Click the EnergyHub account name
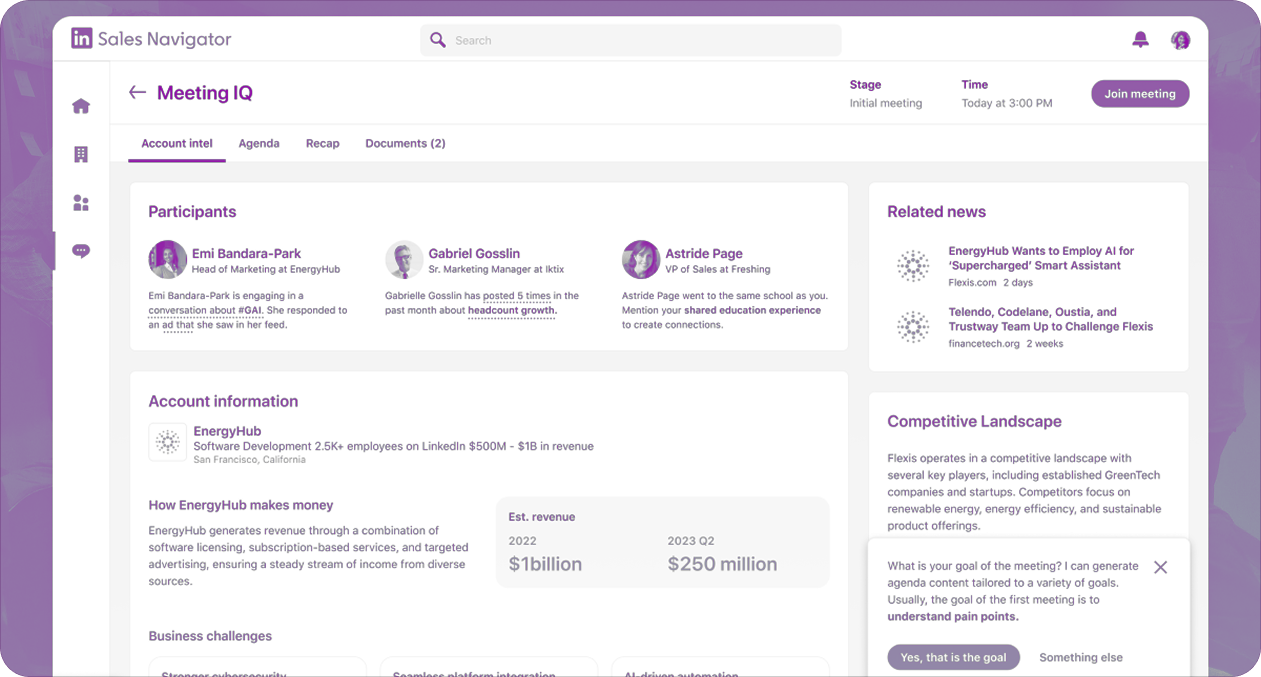This screenshot has height=677, width=1261. [x=227, y=431]
